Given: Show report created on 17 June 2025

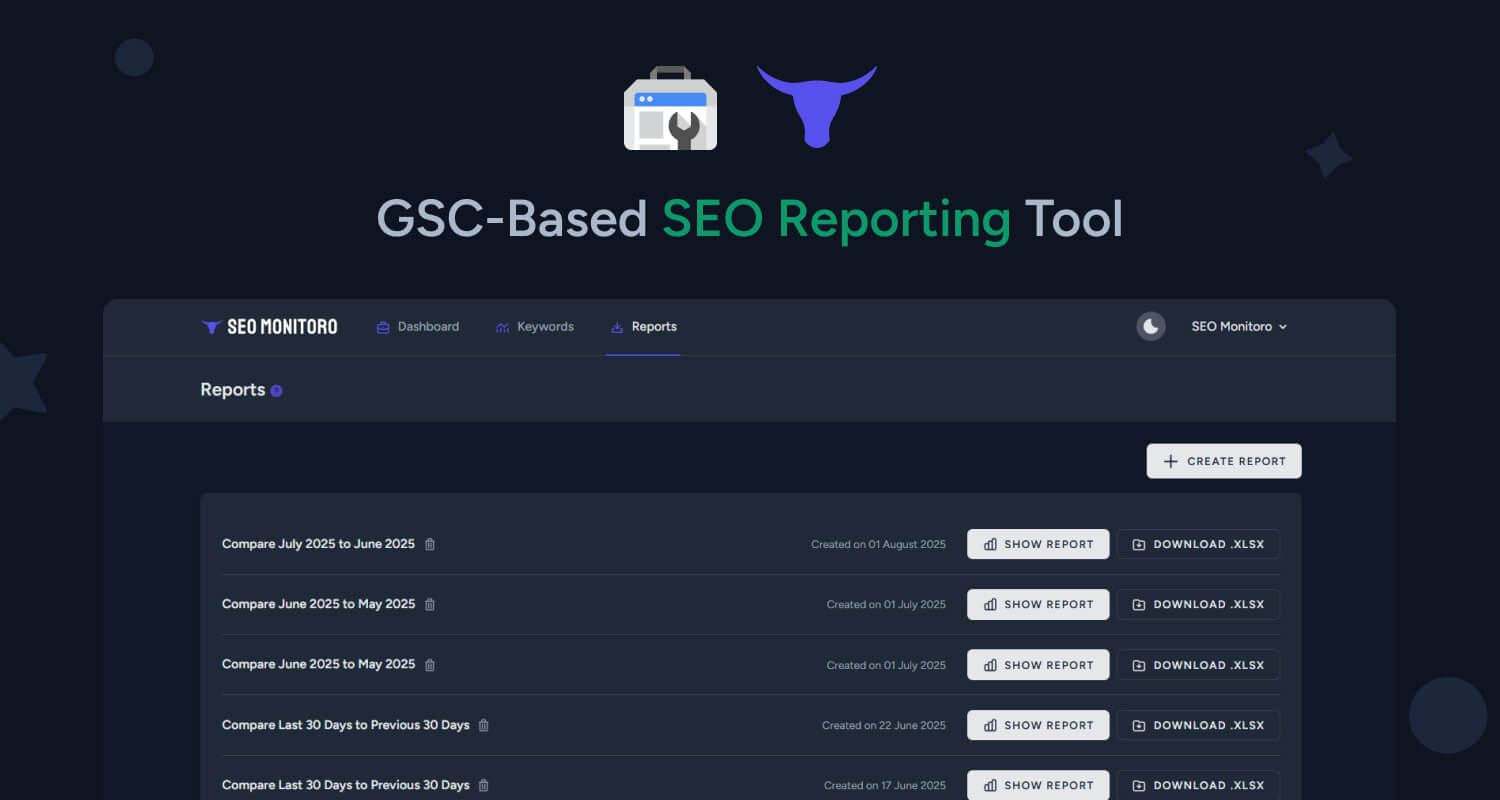Looking at the screenshot, I should [1038, 785].
